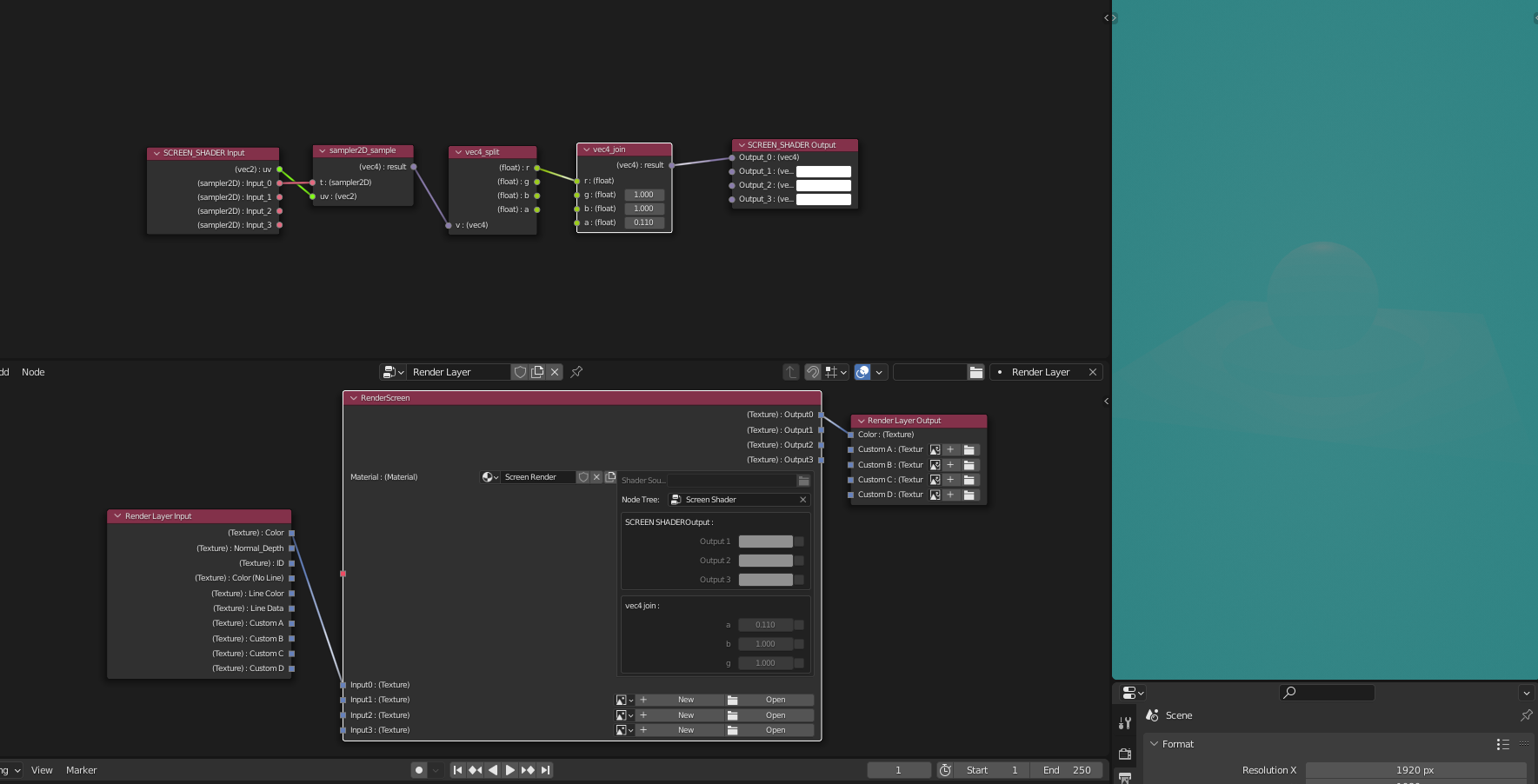Toggle overlays in the node editor header

861,372
